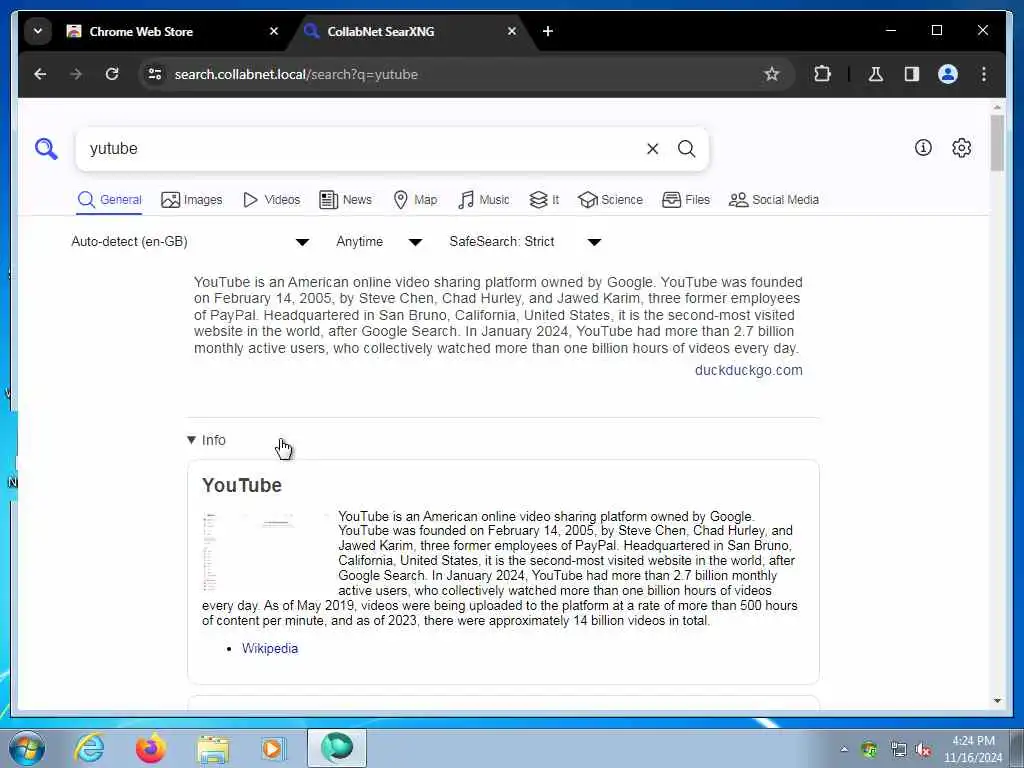Show hidden system tray icons

[x=844, y=750]
